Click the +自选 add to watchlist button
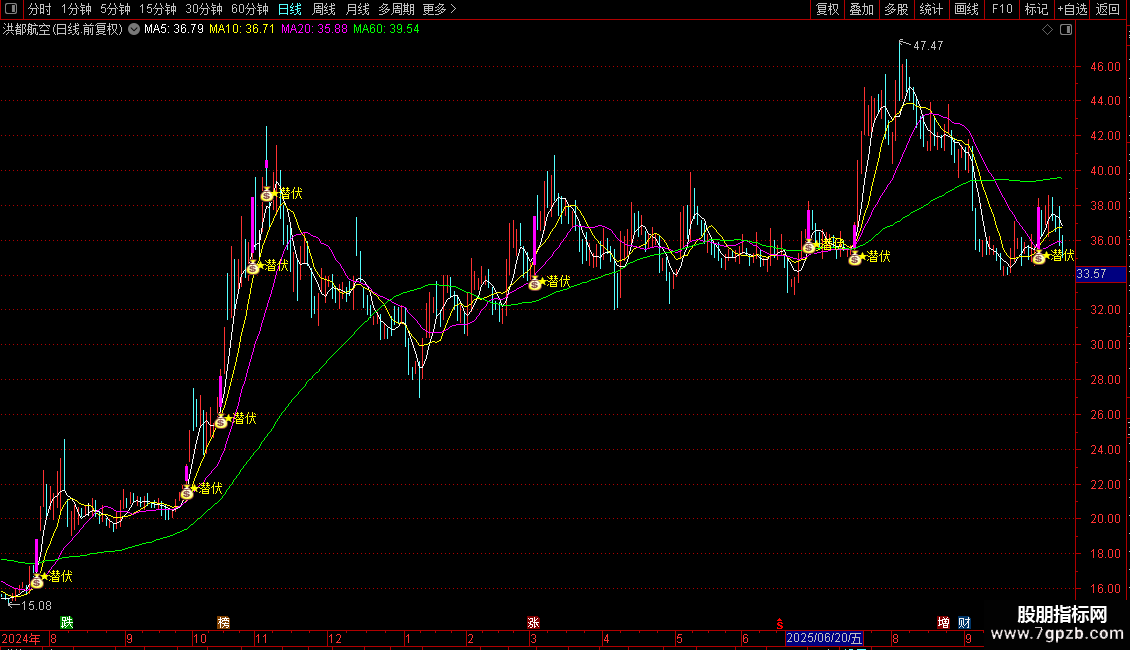The image size is (1130, 650). 1071,9
